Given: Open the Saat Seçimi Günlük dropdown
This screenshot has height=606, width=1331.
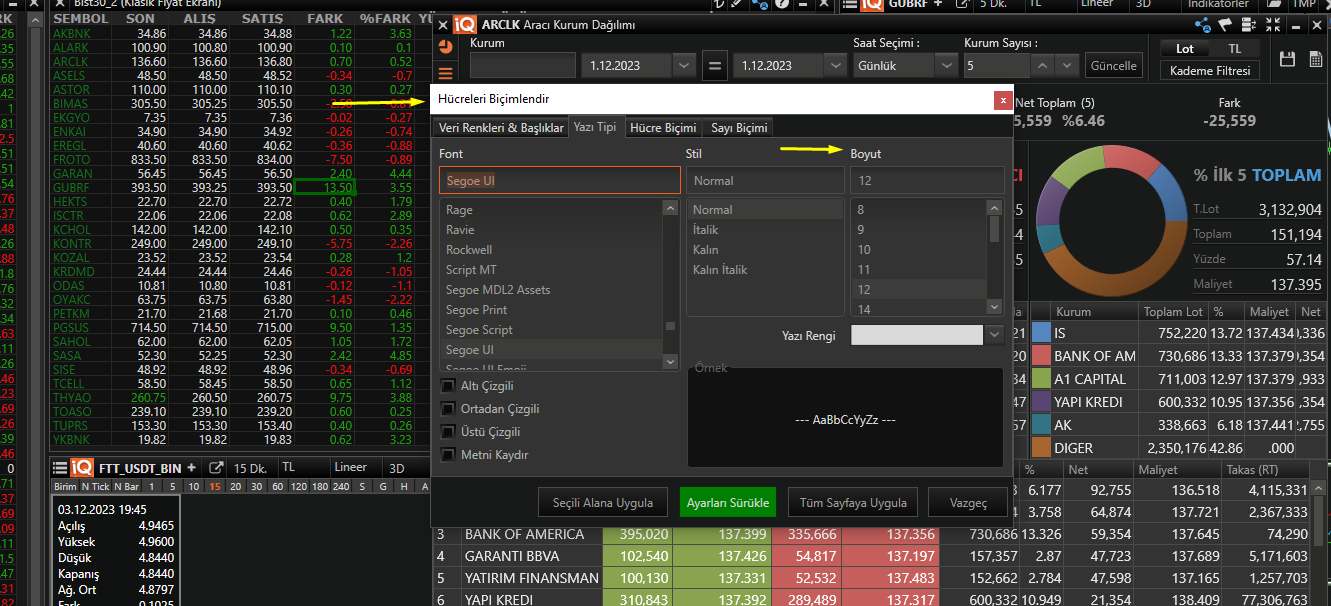Looking at the screenshot, I should (946, 66).
